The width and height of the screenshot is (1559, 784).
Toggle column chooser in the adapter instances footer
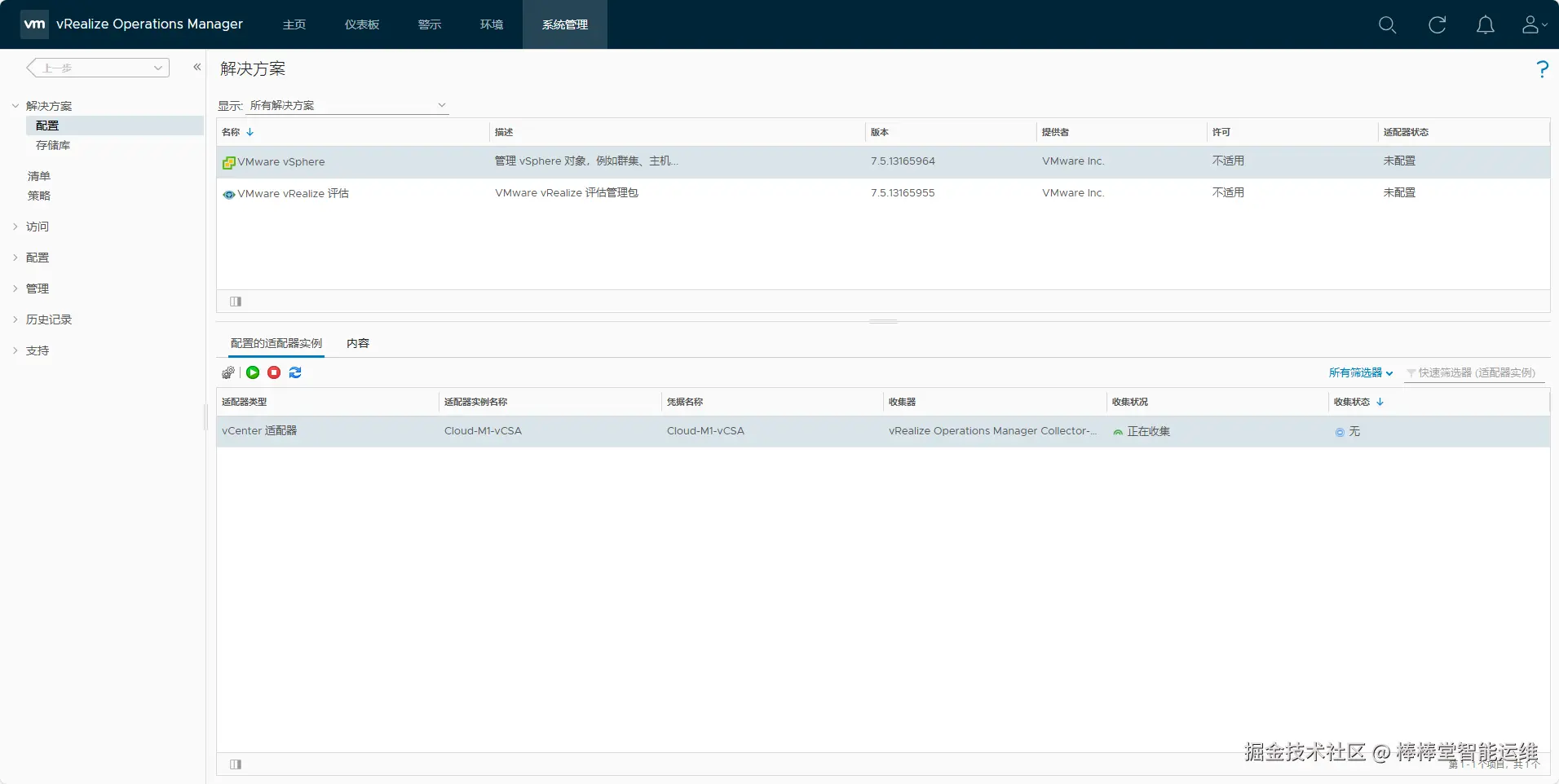(x=236, y=764)
